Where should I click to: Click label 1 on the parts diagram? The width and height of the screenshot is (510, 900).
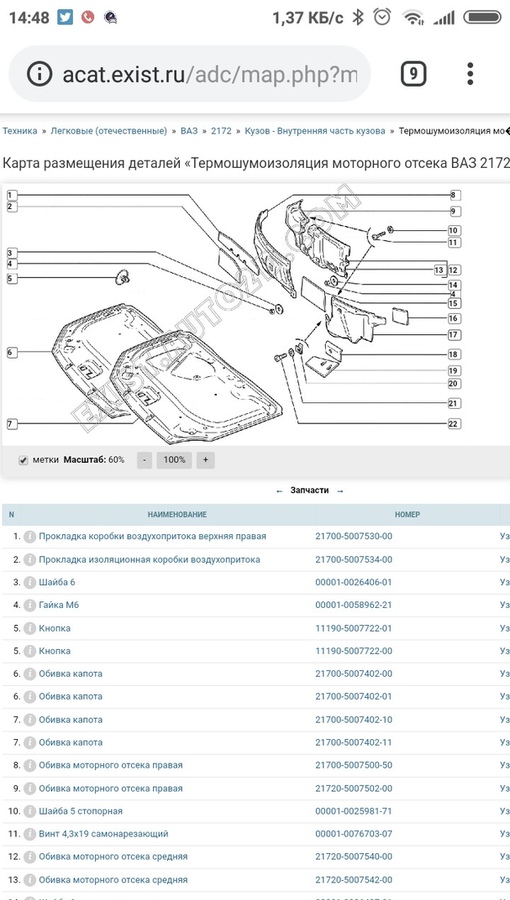[x=11, y=195]
